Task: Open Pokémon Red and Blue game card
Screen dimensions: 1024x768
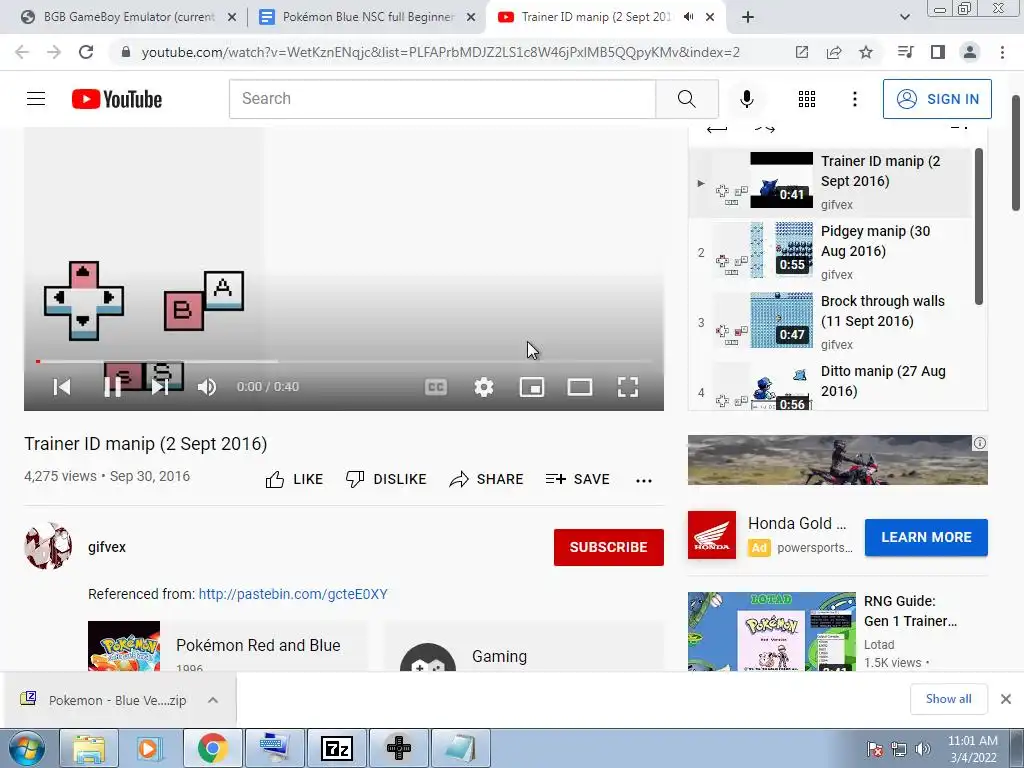Action: tap(227, 647)
